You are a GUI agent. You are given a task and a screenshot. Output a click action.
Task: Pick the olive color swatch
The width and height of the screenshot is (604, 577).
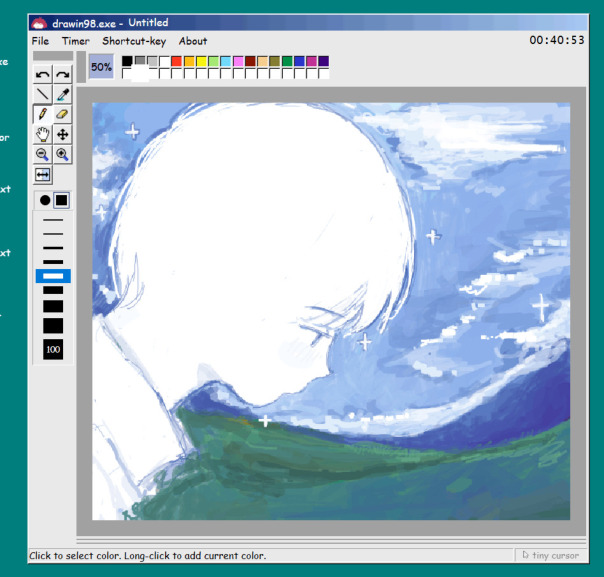click(x=275, y=61)
